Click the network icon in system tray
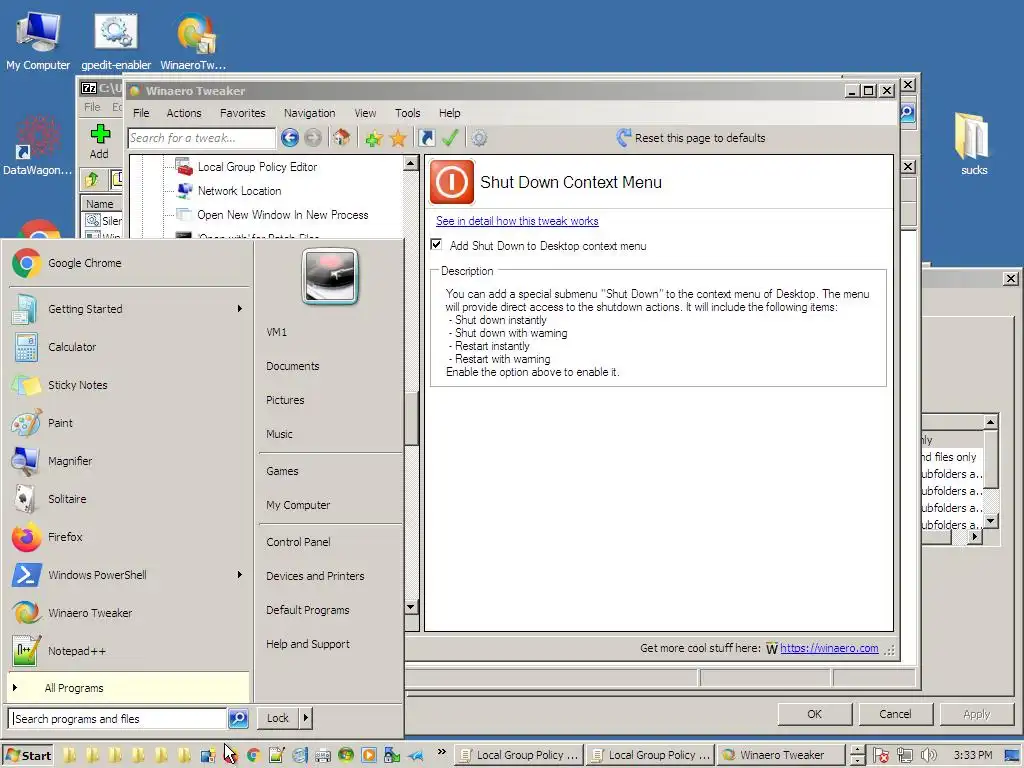 (905, 755)
